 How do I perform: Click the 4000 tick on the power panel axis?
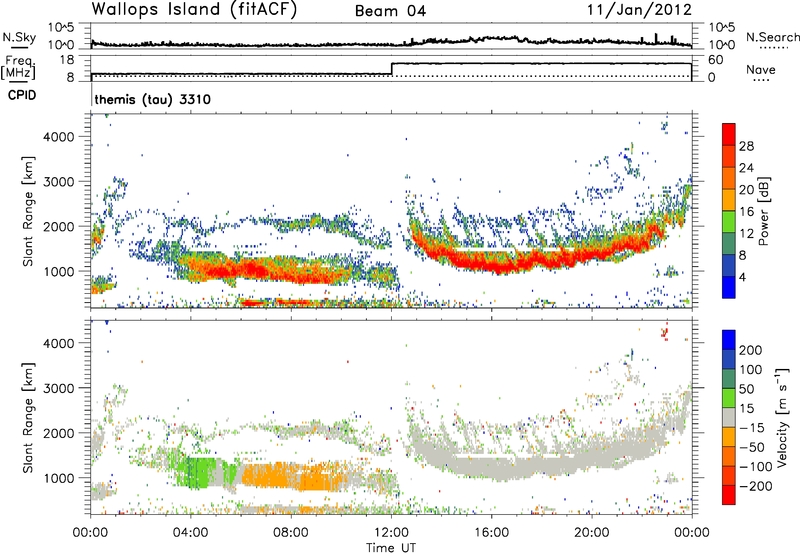[x=59, y=137]
